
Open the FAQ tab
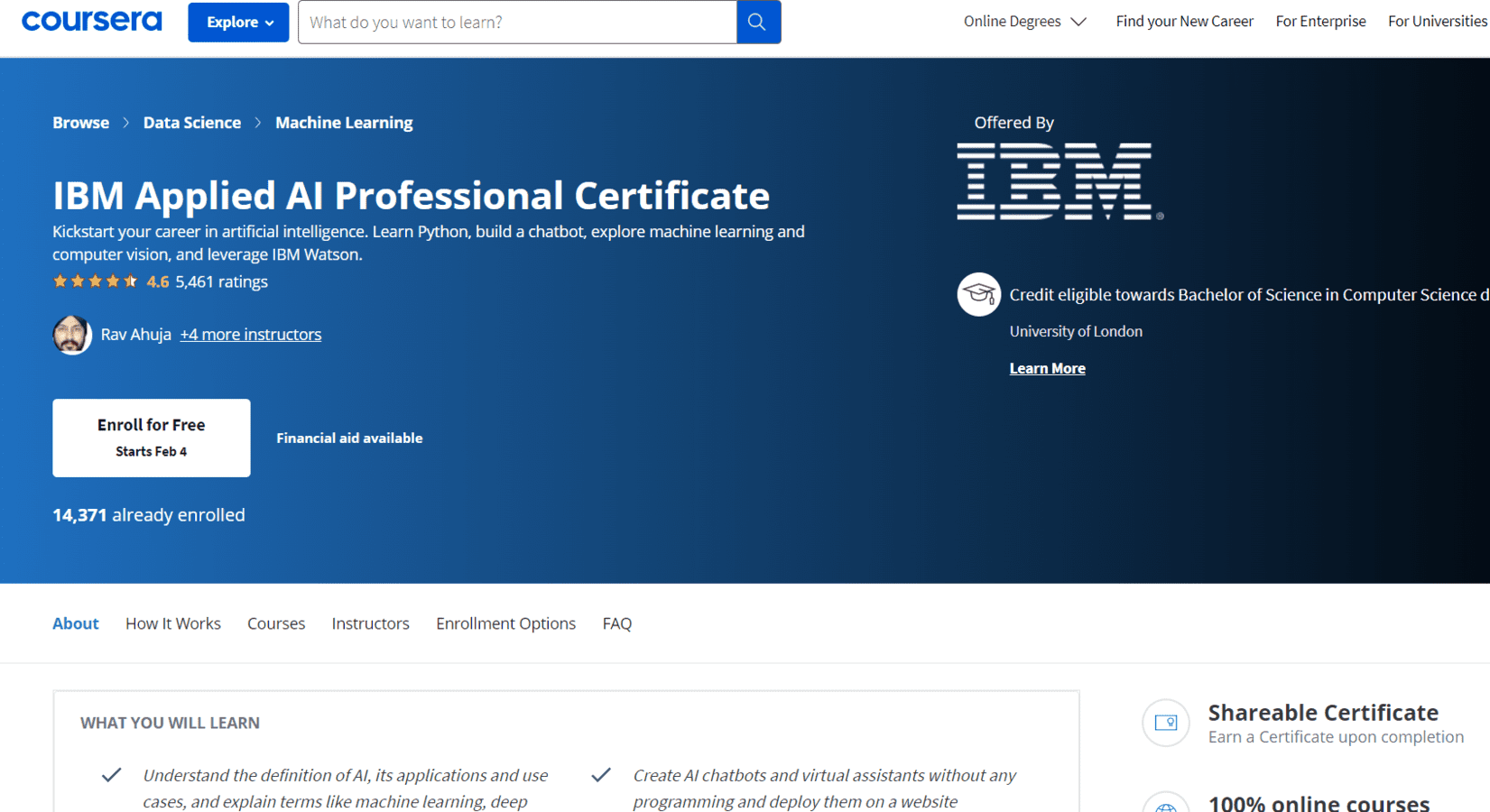pos(616,623)
